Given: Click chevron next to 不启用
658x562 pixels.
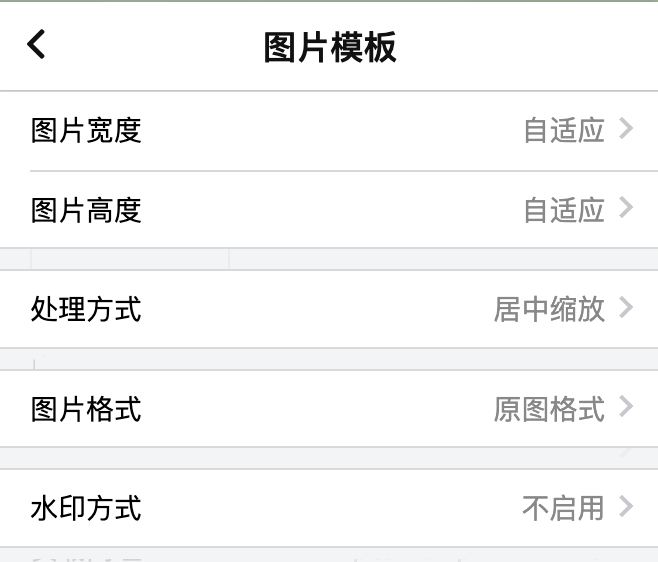Looking at the screenshot, I should [627, 507].
